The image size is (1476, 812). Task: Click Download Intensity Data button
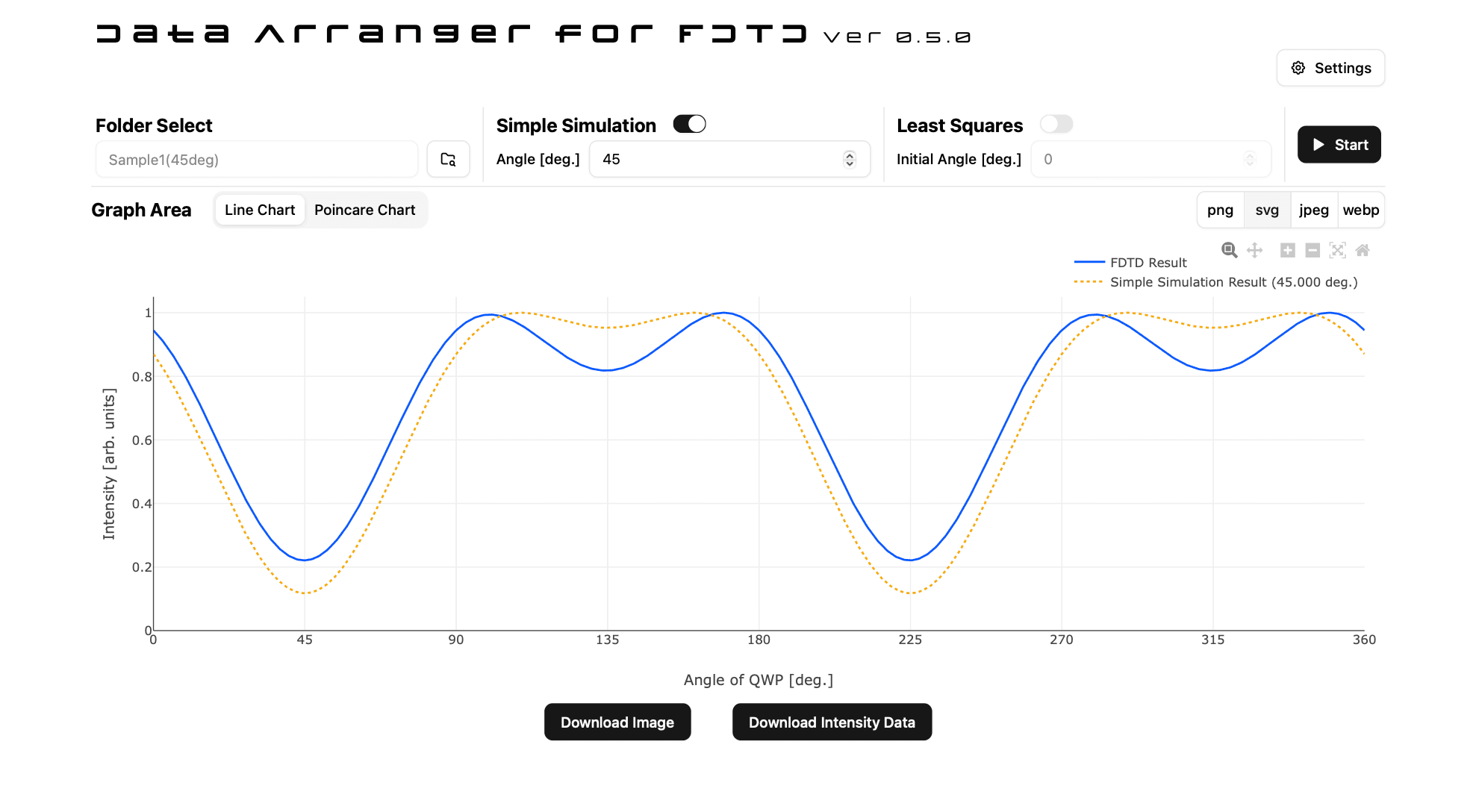tap(832, 722)
